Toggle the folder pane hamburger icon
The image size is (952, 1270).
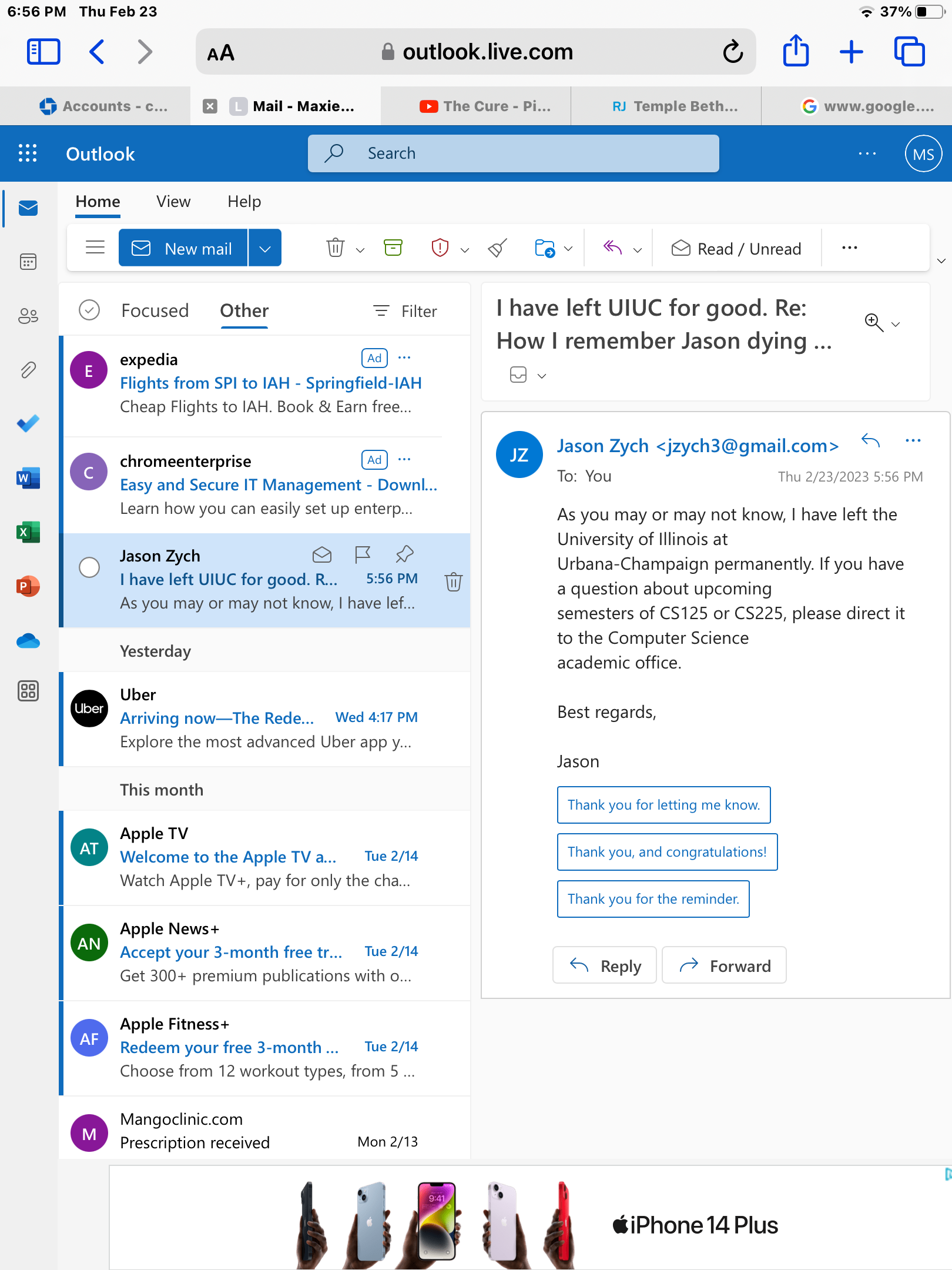(95, 248)
